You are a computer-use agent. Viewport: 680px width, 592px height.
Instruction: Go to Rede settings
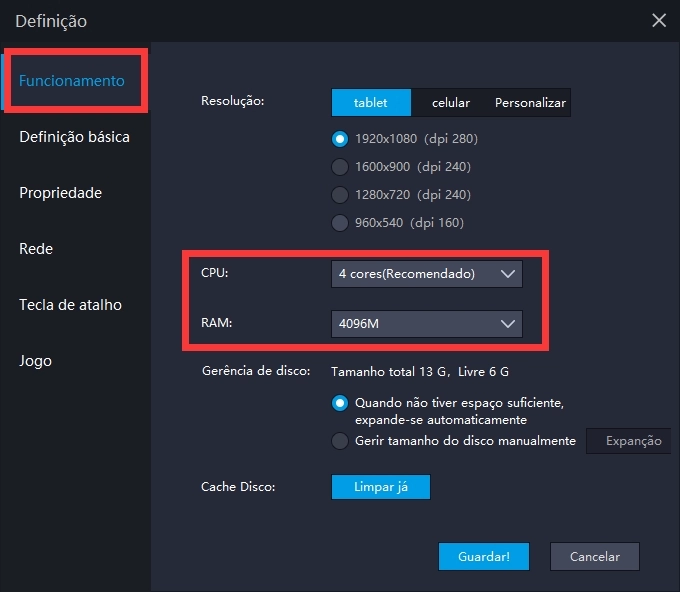click(x=36, y=249)
